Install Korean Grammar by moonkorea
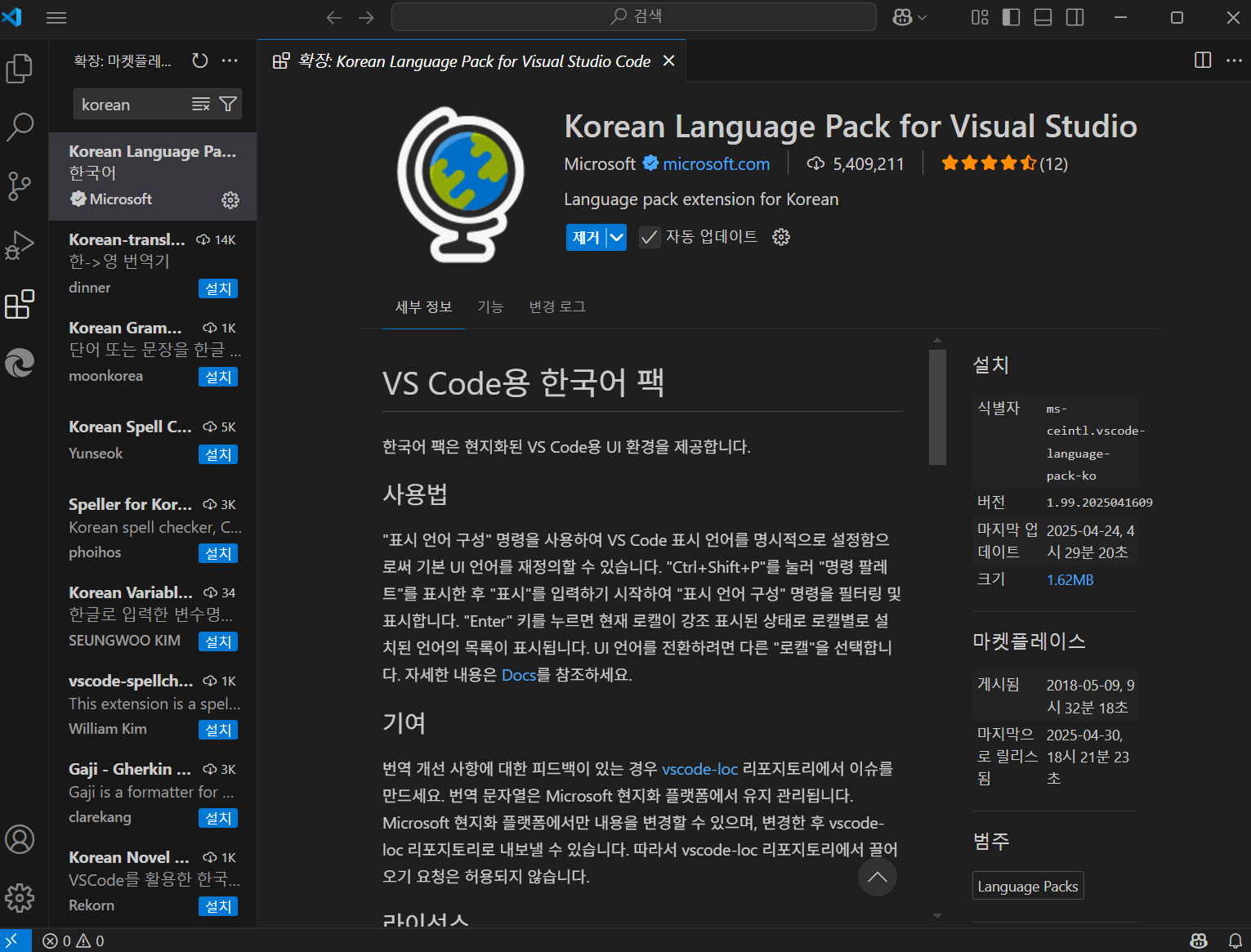 click(218, 377)
